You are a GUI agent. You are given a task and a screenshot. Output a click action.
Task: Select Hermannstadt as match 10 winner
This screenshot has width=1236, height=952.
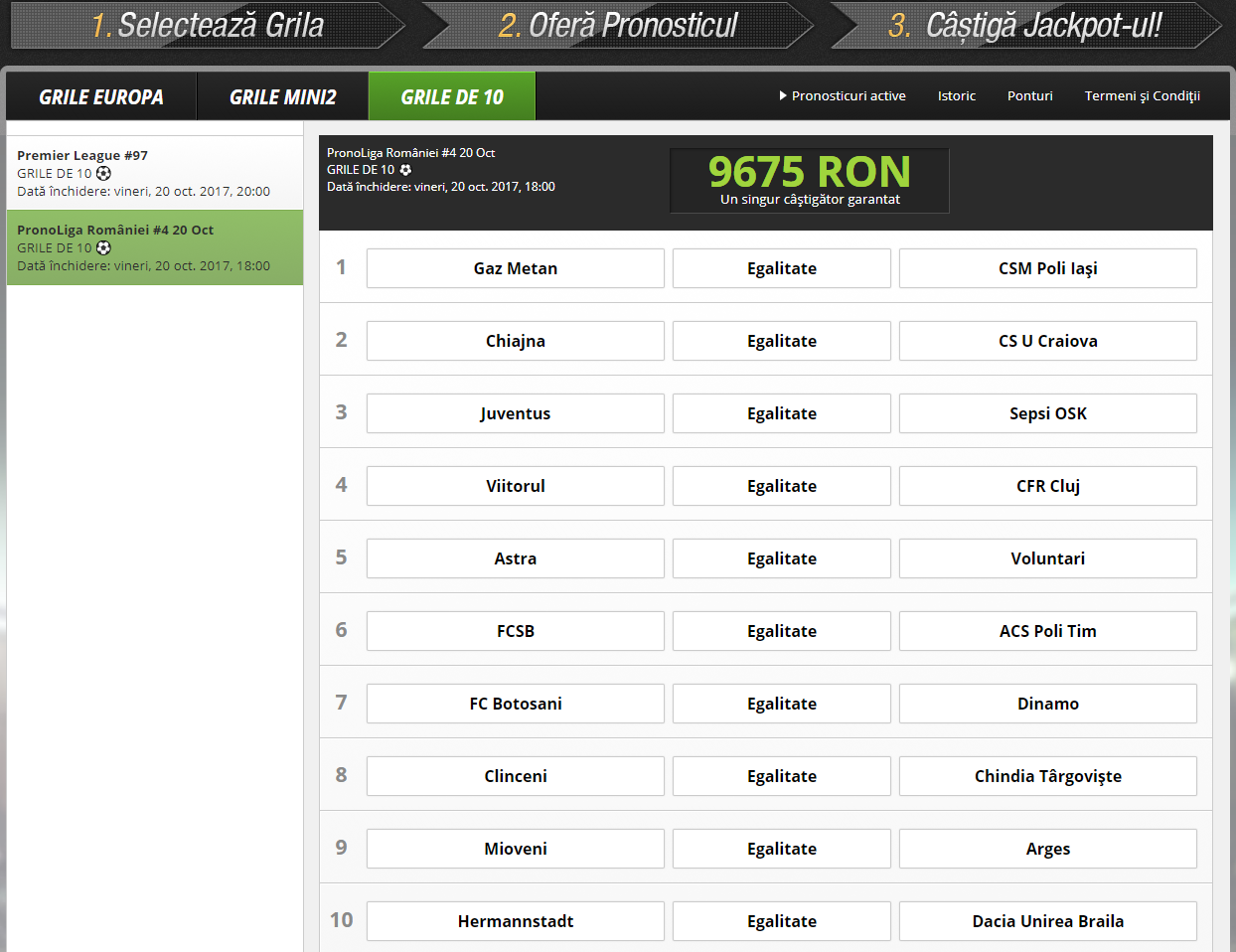(516, 921)
